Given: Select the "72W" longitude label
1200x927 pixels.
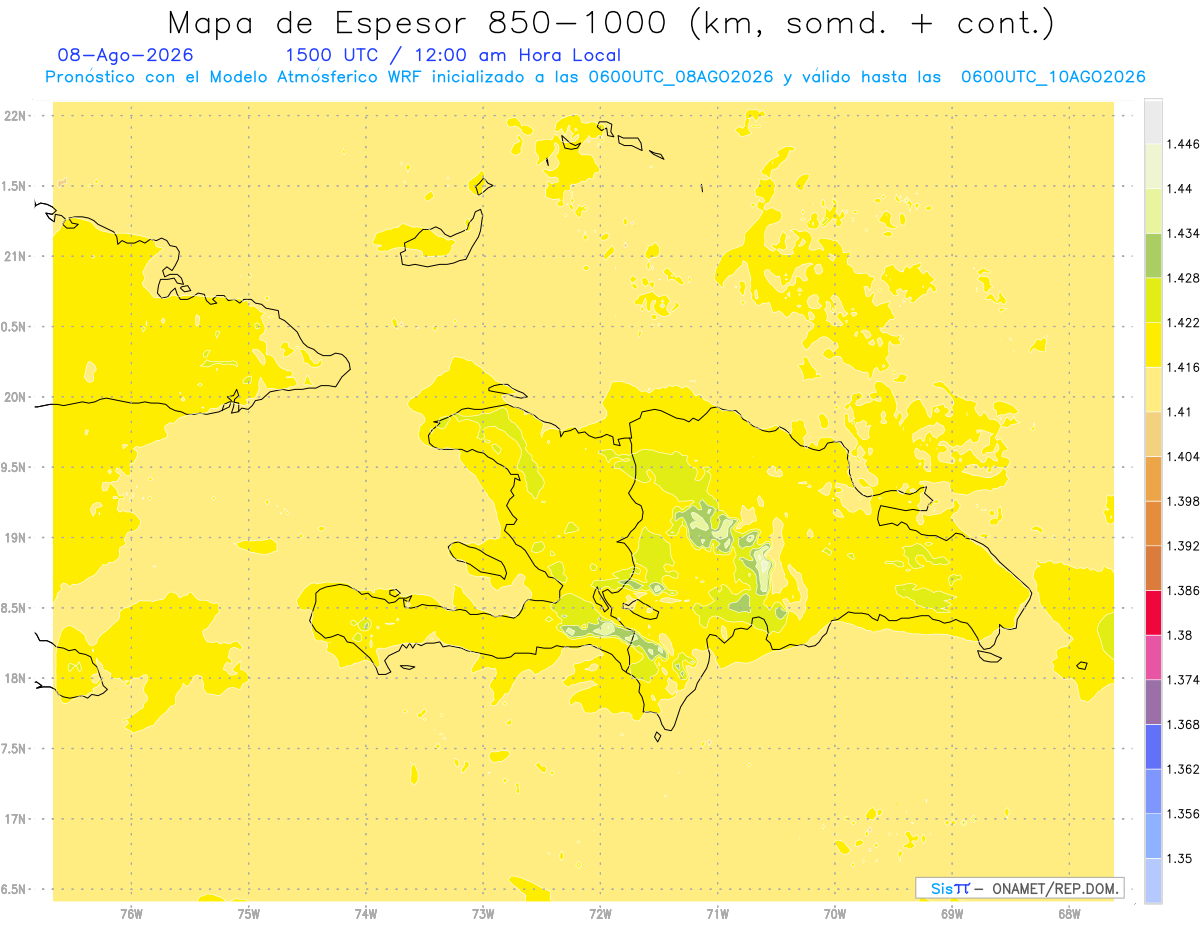Looking at the screenshot, I should click(600, 914).
